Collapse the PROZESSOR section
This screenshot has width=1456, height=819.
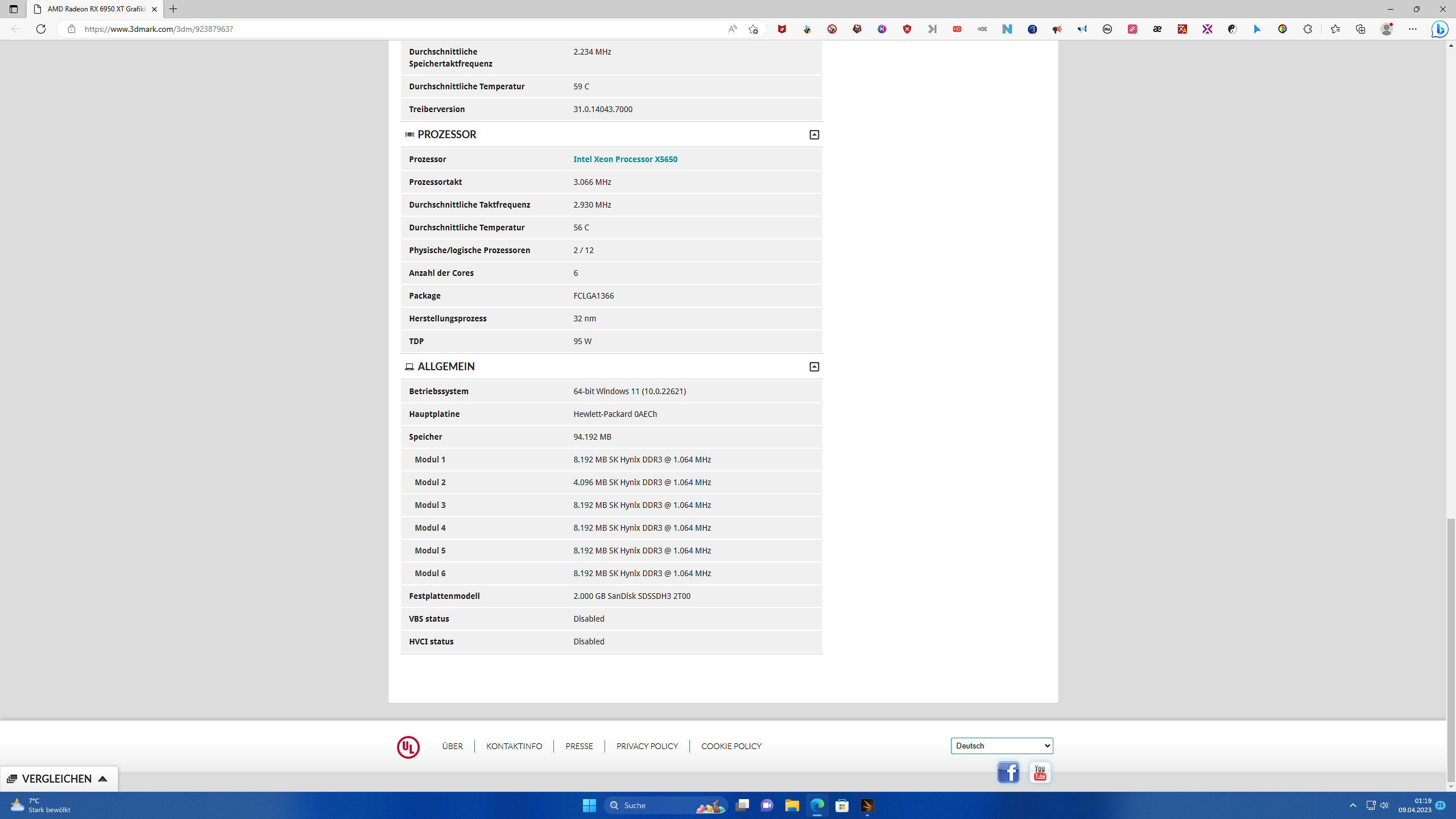click(814, 135)
